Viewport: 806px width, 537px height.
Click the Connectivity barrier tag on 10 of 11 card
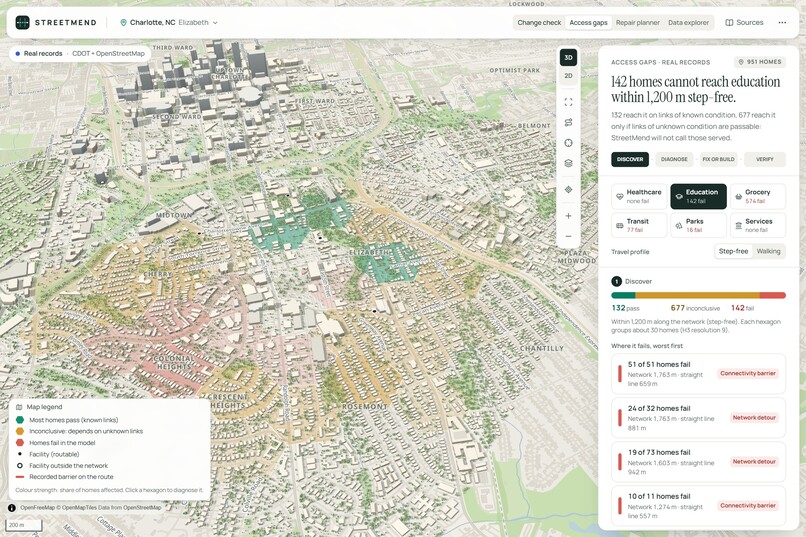click(x=748, y=506)
